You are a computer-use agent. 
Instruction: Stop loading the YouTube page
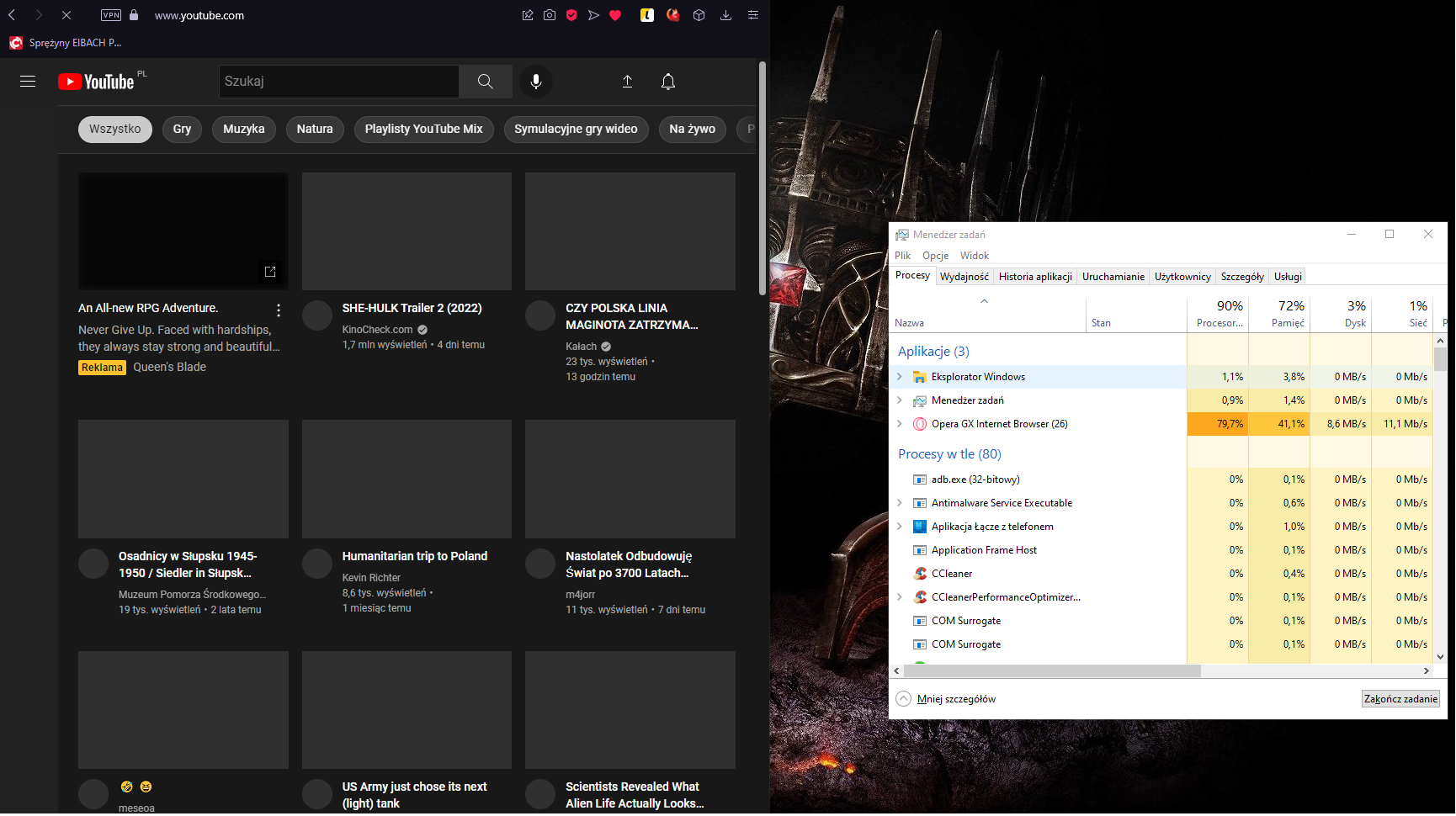66,15
